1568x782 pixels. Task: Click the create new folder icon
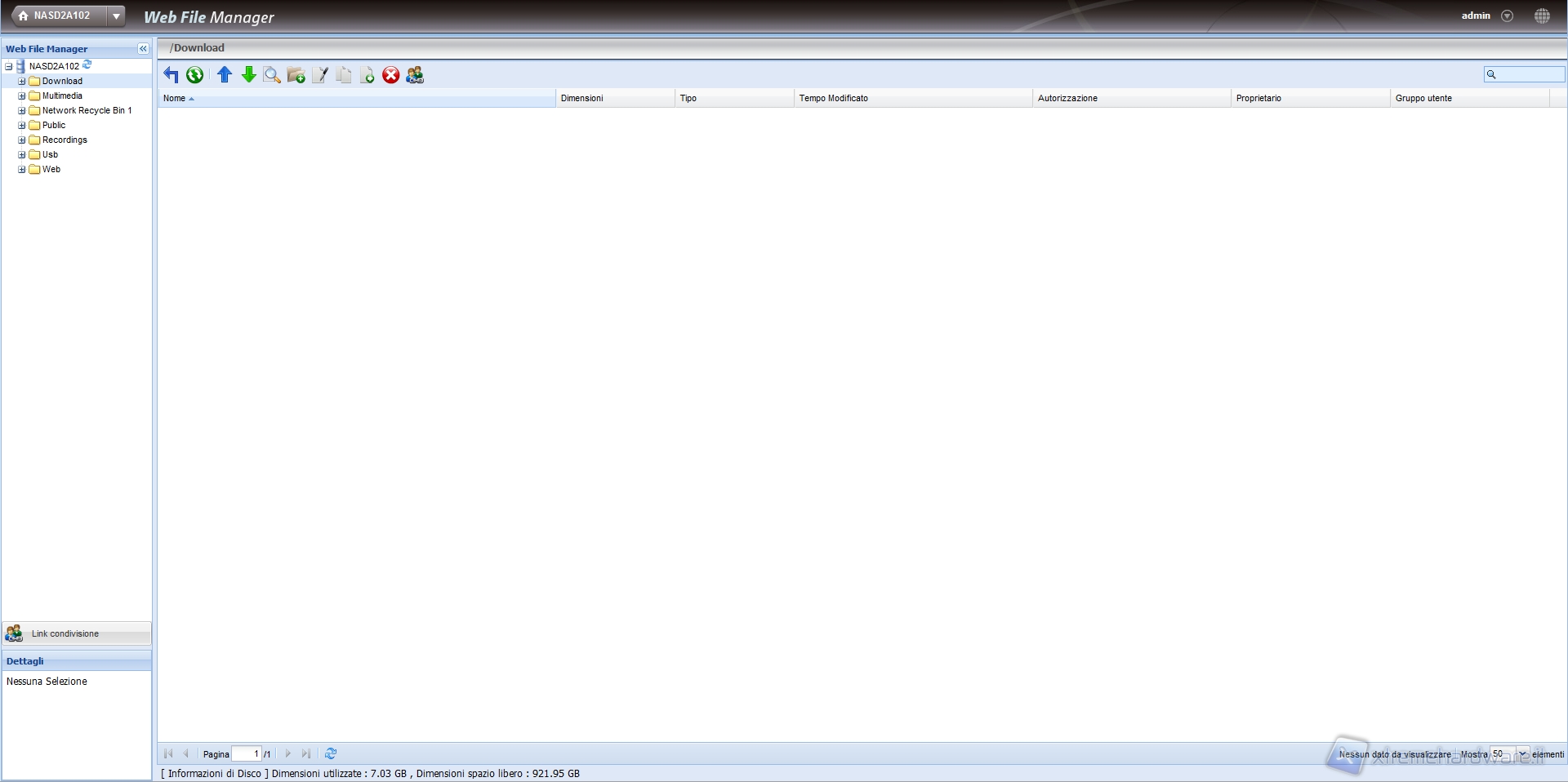(x=296, y=75)
